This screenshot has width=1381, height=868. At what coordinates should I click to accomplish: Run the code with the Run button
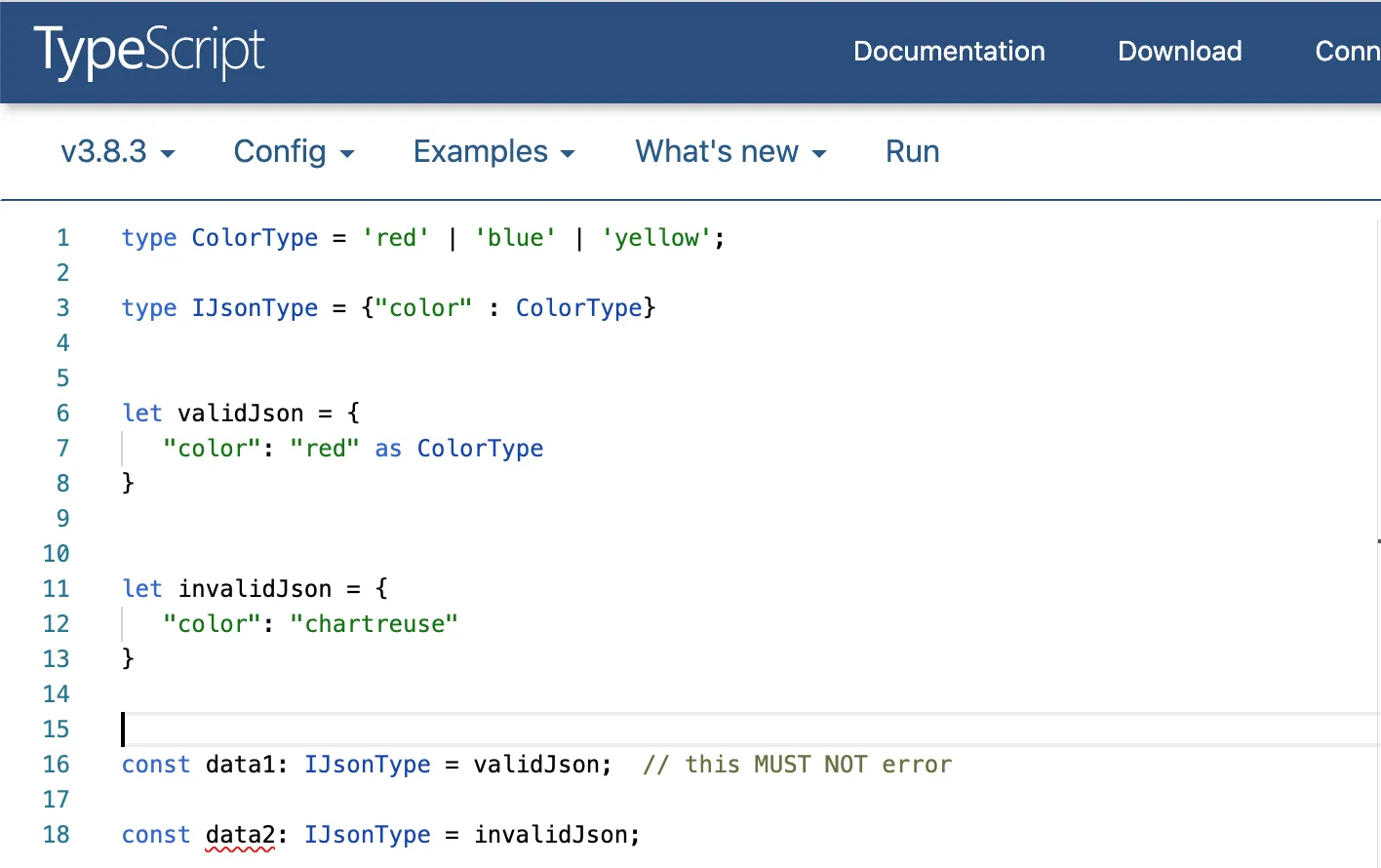pyautogui.click(x=912, y=152)
